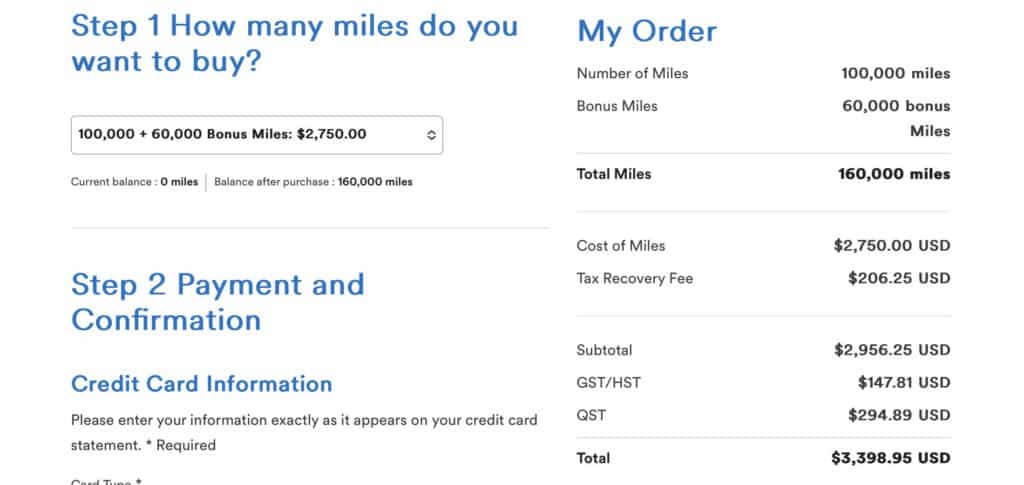Click the Tax Recovery Fee label

635,278
